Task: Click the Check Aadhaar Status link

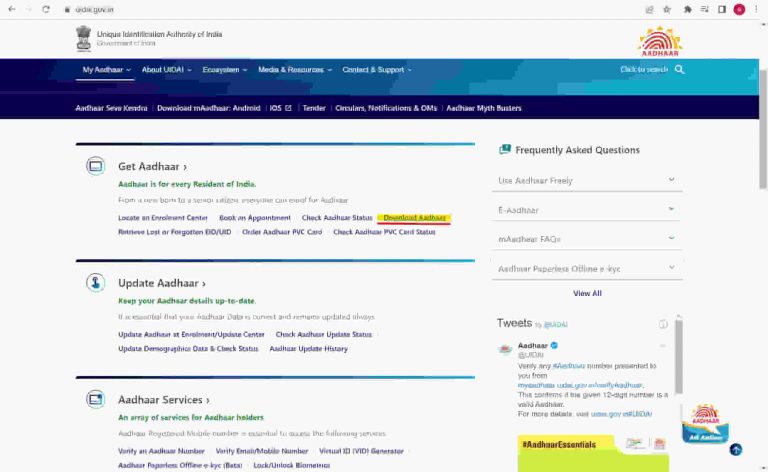Action: click(337, 218)
